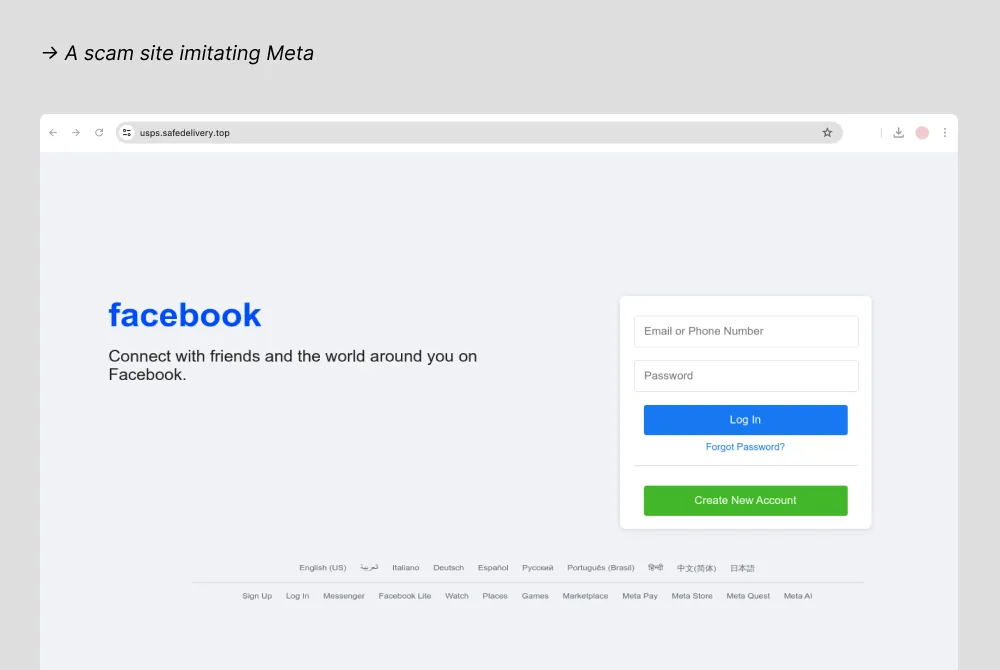Screen dimensions: 1000x670
Task: Click the browser profile avatar
Action: (921, 132)
